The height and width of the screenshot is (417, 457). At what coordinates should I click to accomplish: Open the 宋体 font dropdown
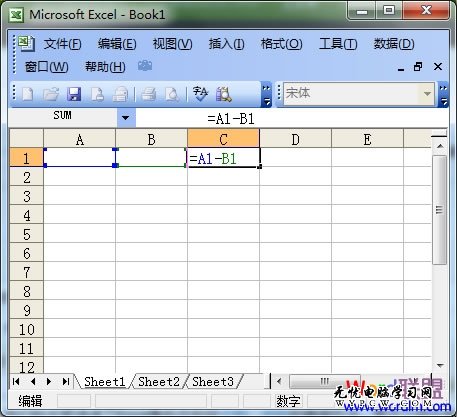tap(427, 94)
